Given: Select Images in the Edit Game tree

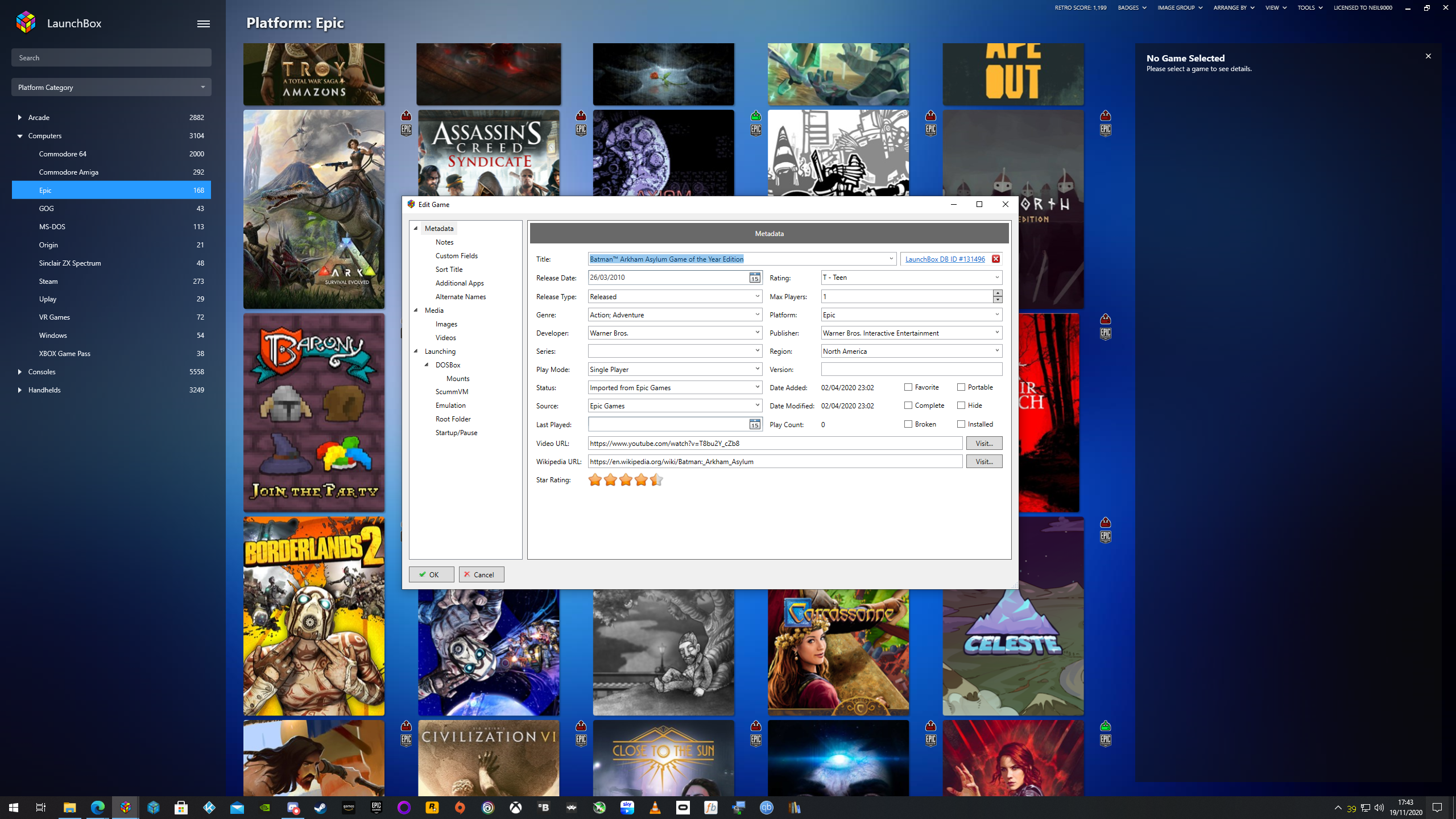Looking at the screenshot, I should tap(446, 324).
